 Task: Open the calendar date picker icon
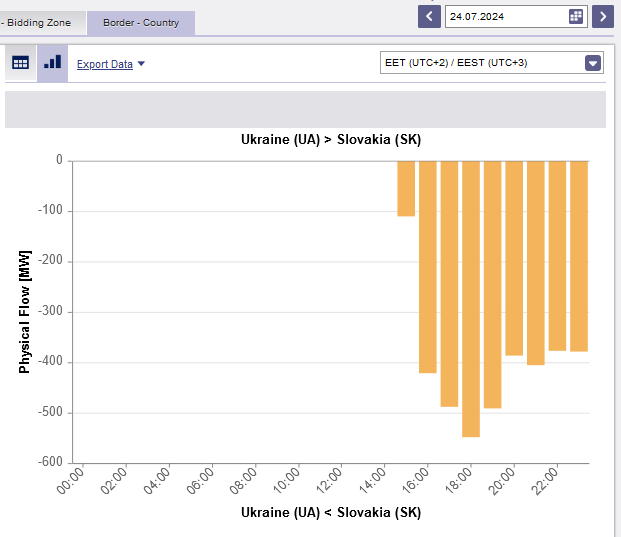tap(576, 16)
